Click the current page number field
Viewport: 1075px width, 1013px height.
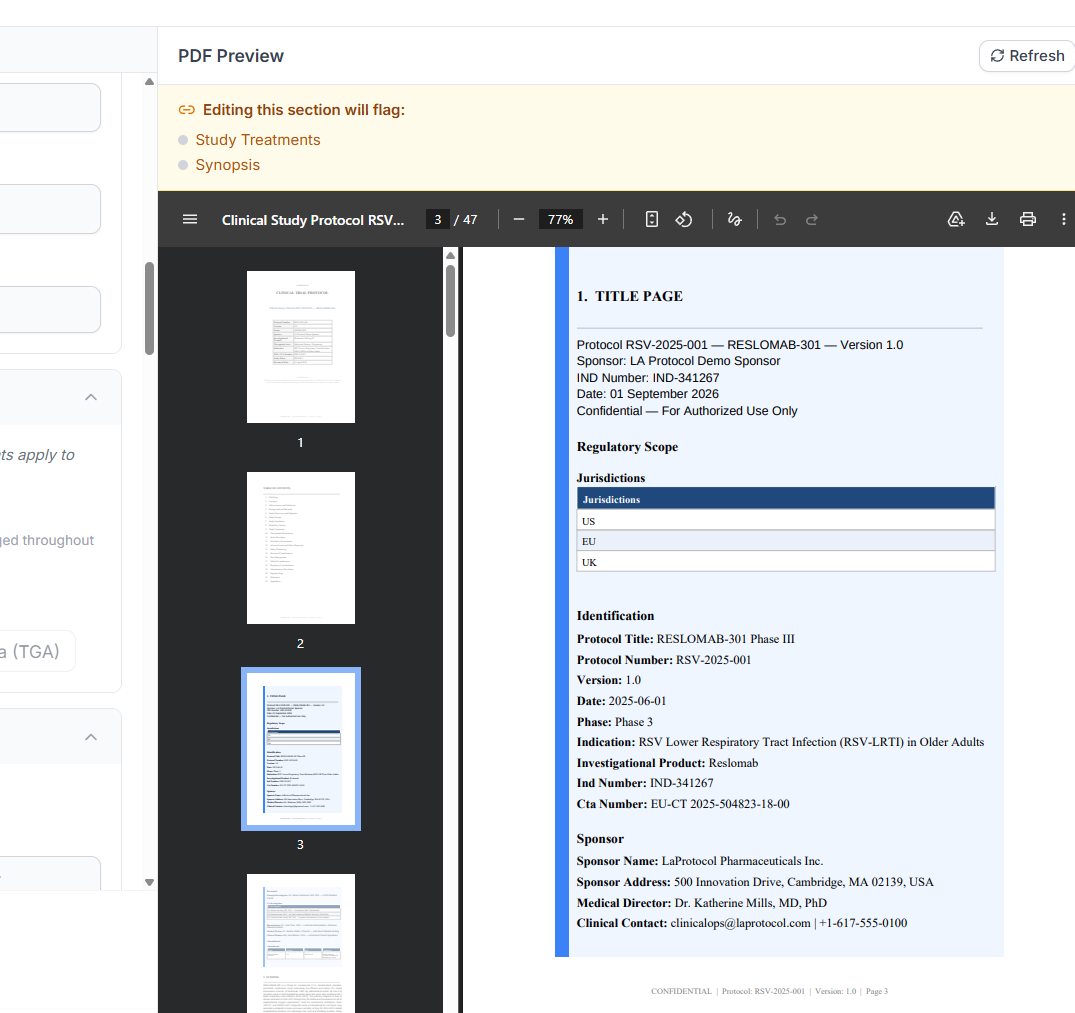tap(437, 219)
